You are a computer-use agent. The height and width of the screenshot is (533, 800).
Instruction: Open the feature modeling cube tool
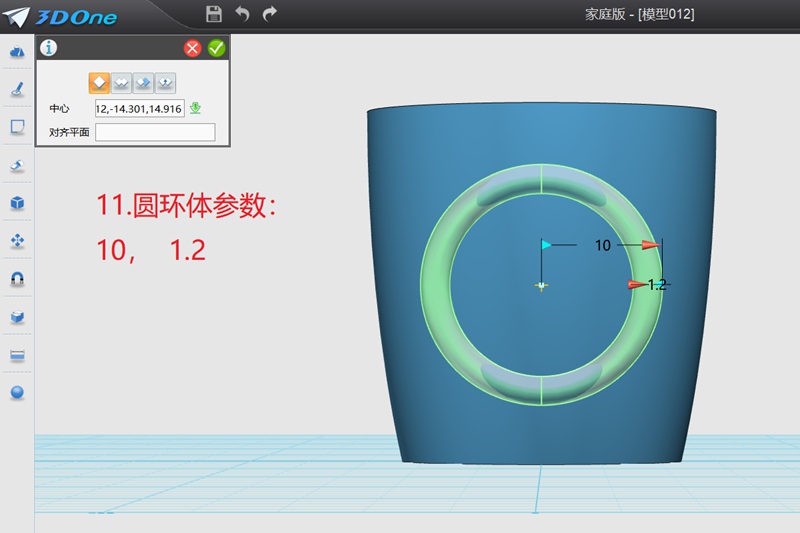(x=17, y=202)
